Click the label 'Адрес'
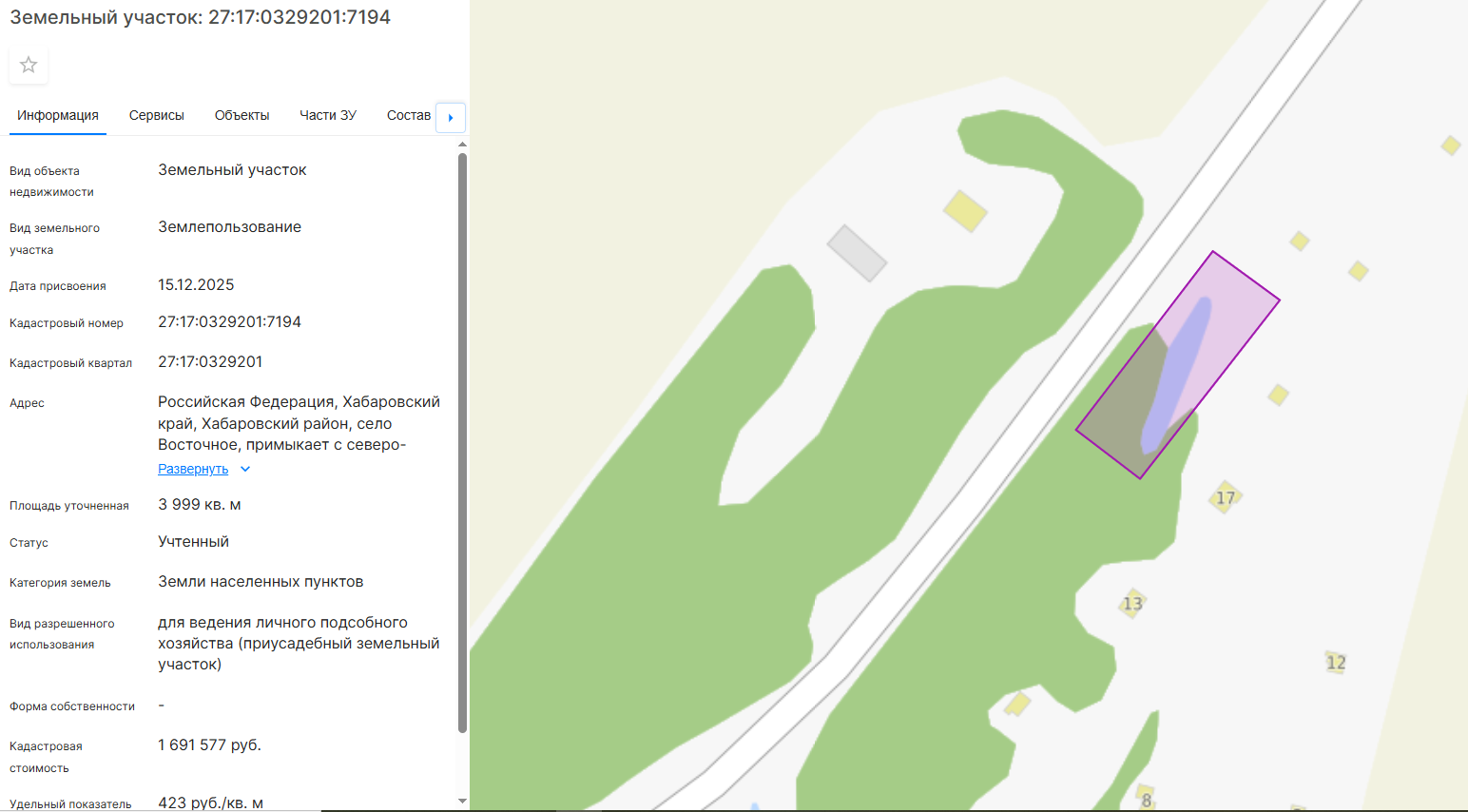The height and width of the screenshot is (812, 1468). click(x=27, y=403)
